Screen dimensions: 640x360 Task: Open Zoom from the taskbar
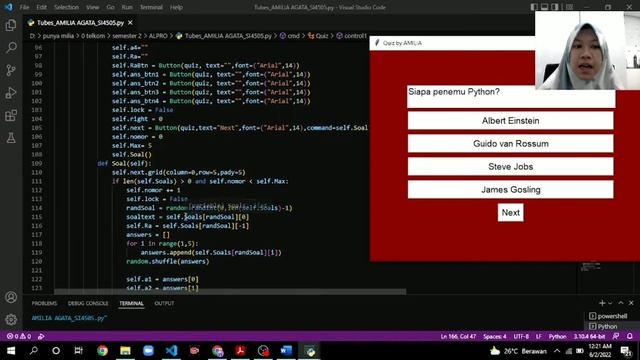(148, 351)
